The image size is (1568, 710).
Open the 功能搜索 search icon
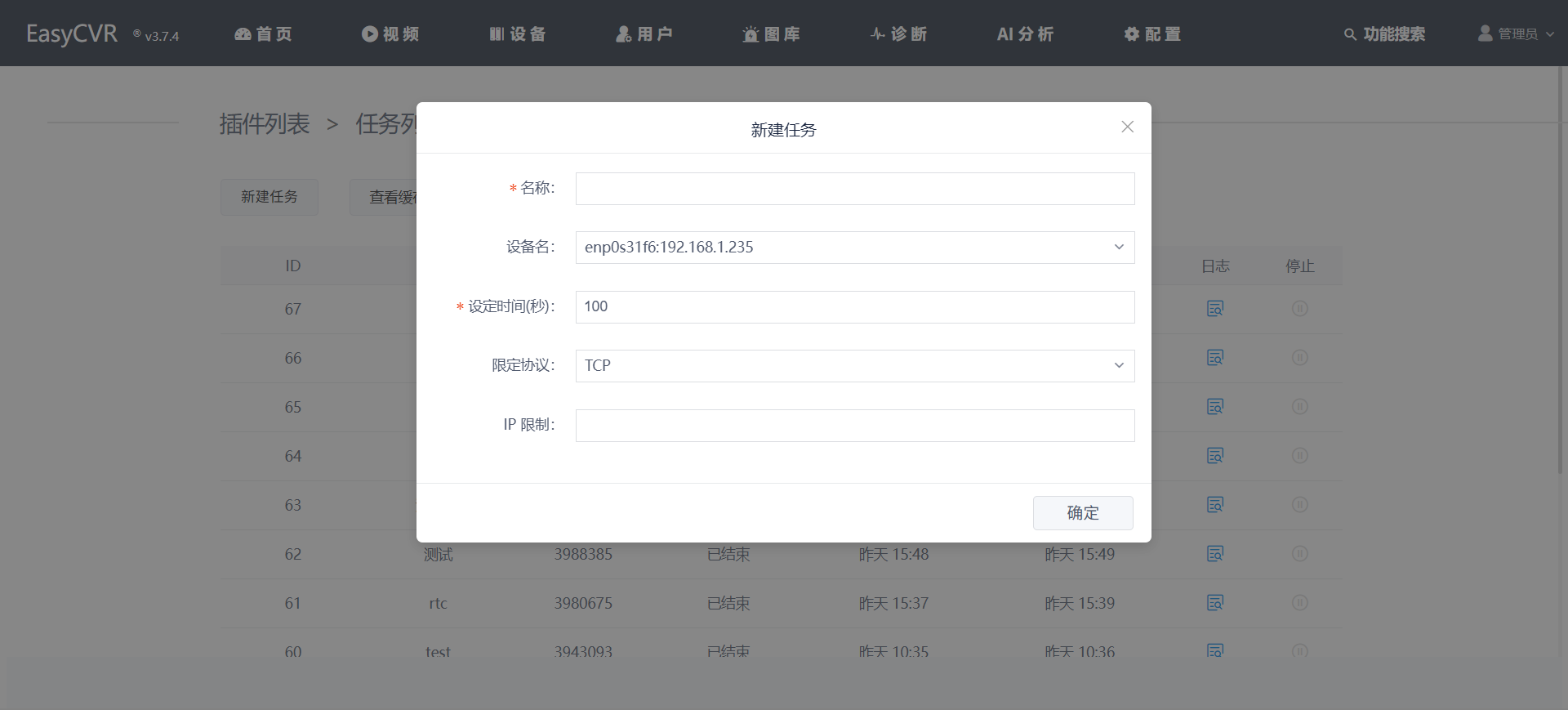click(x=1350, y=34)
